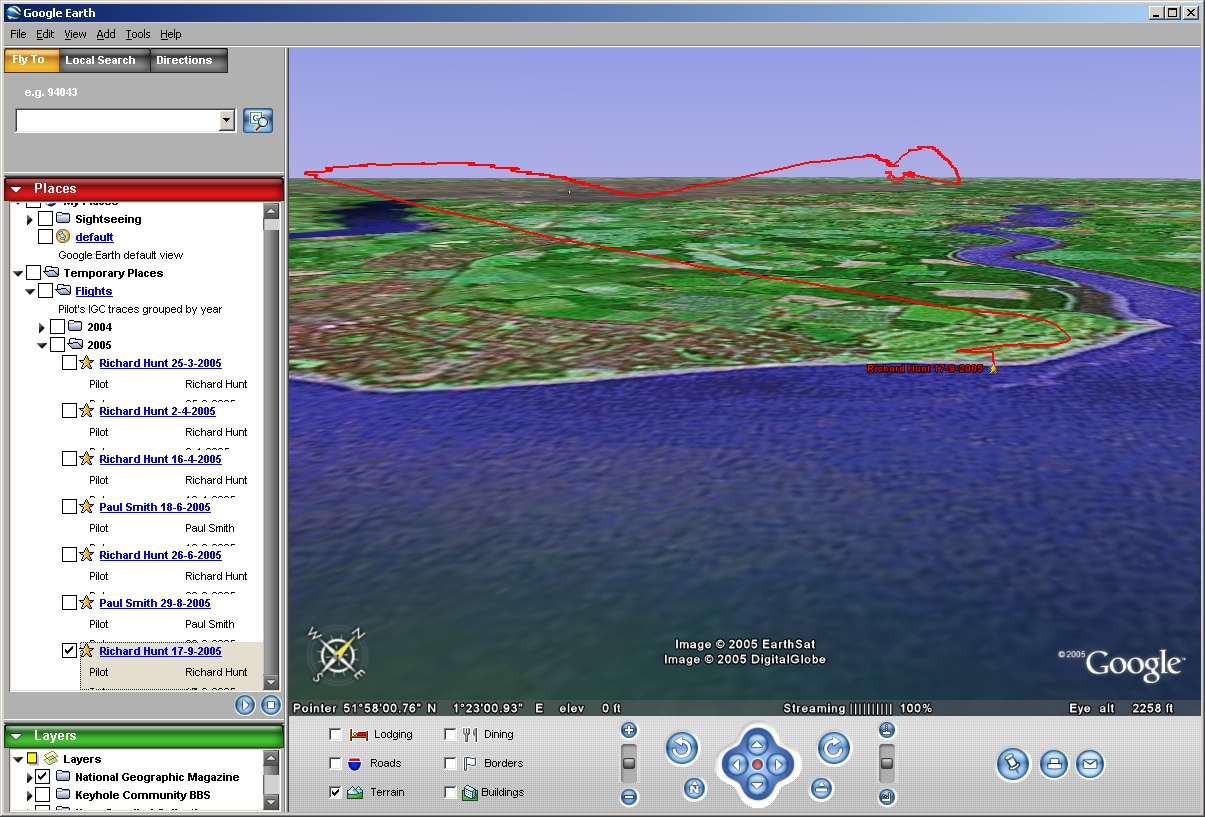Click the Richard Hunt 25-3-2005 link

point(160,363)
